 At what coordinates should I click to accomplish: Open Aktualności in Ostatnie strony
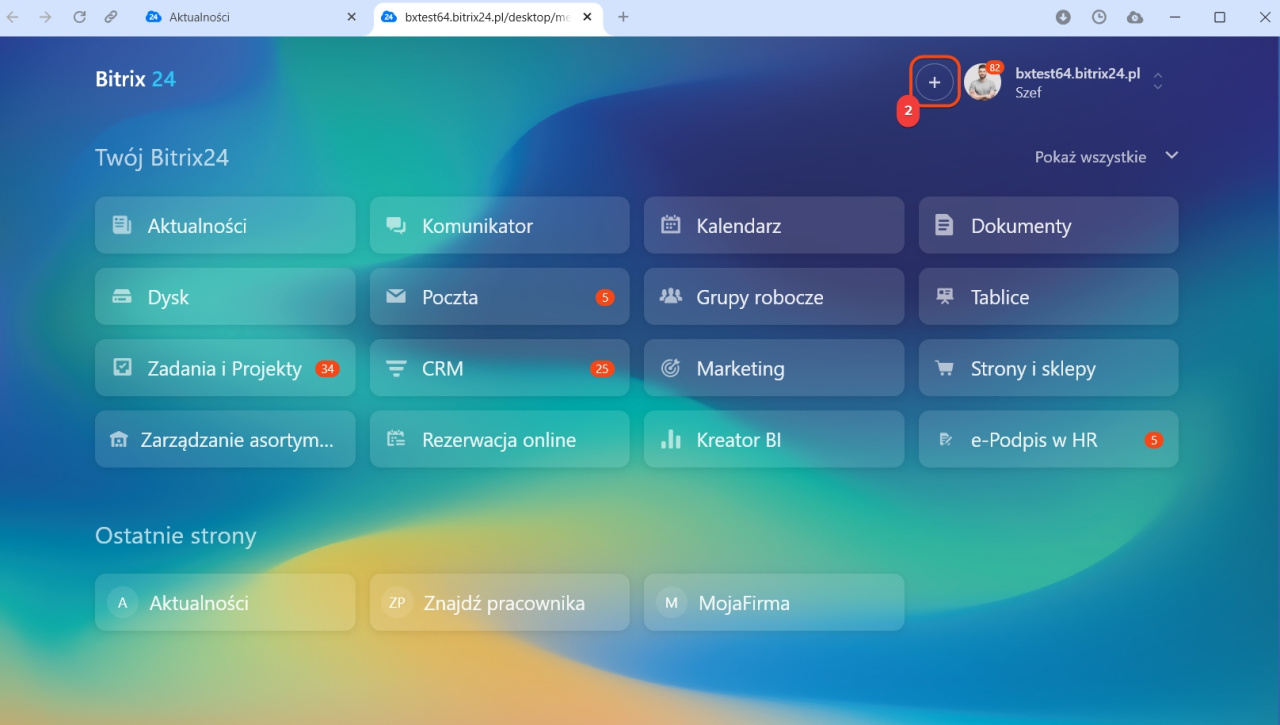coord(225,602)
